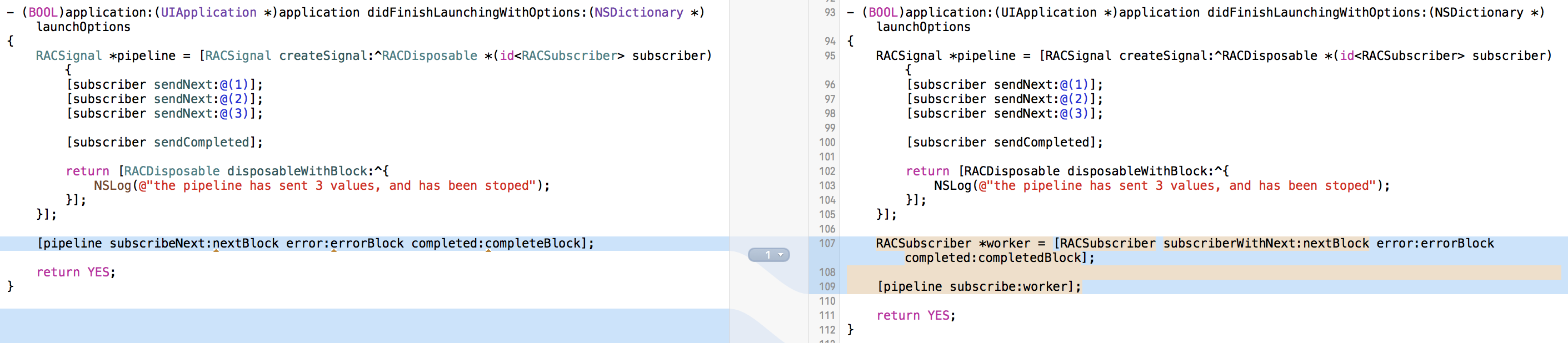Click '[subscriber sendNext:@(1)];' in the left pane
The height and width of the screenshot is (343, 1568).
click(x=164, y=84)
